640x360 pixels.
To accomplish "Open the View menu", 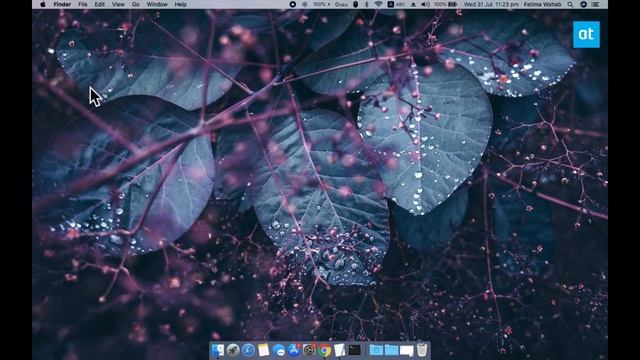I will 118,4.
